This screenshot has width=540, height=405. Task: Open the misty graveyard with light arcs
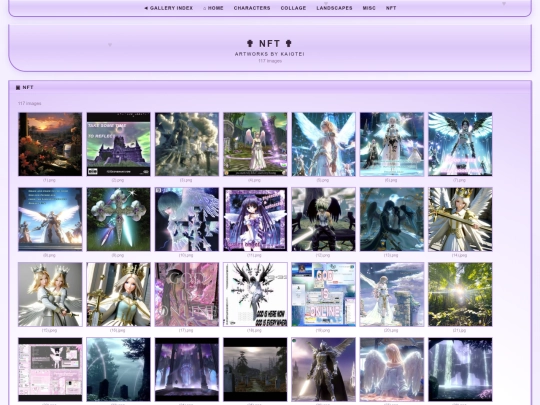coord(118,370)
